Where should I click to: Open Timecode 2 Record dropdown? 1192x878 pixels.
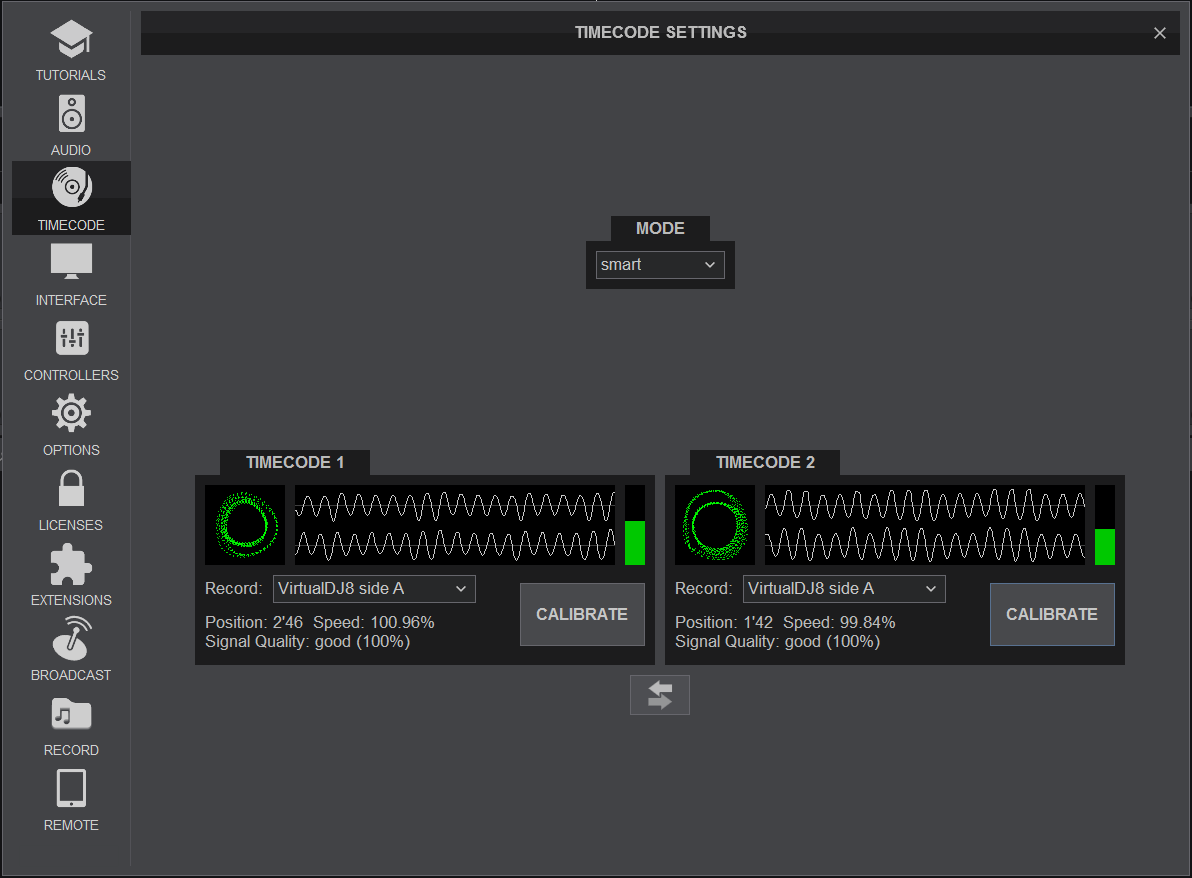tap(844, 589)
